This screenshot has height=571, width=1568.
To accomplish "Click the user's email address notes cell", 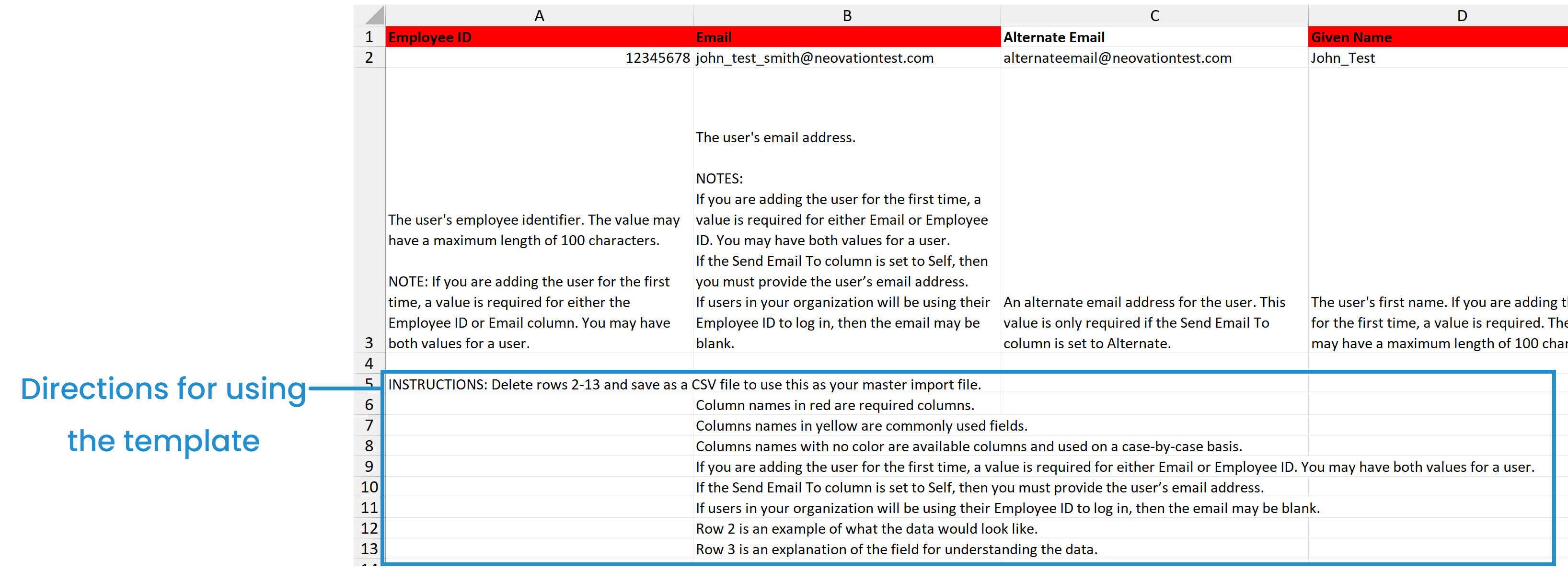I will point(847,210).
